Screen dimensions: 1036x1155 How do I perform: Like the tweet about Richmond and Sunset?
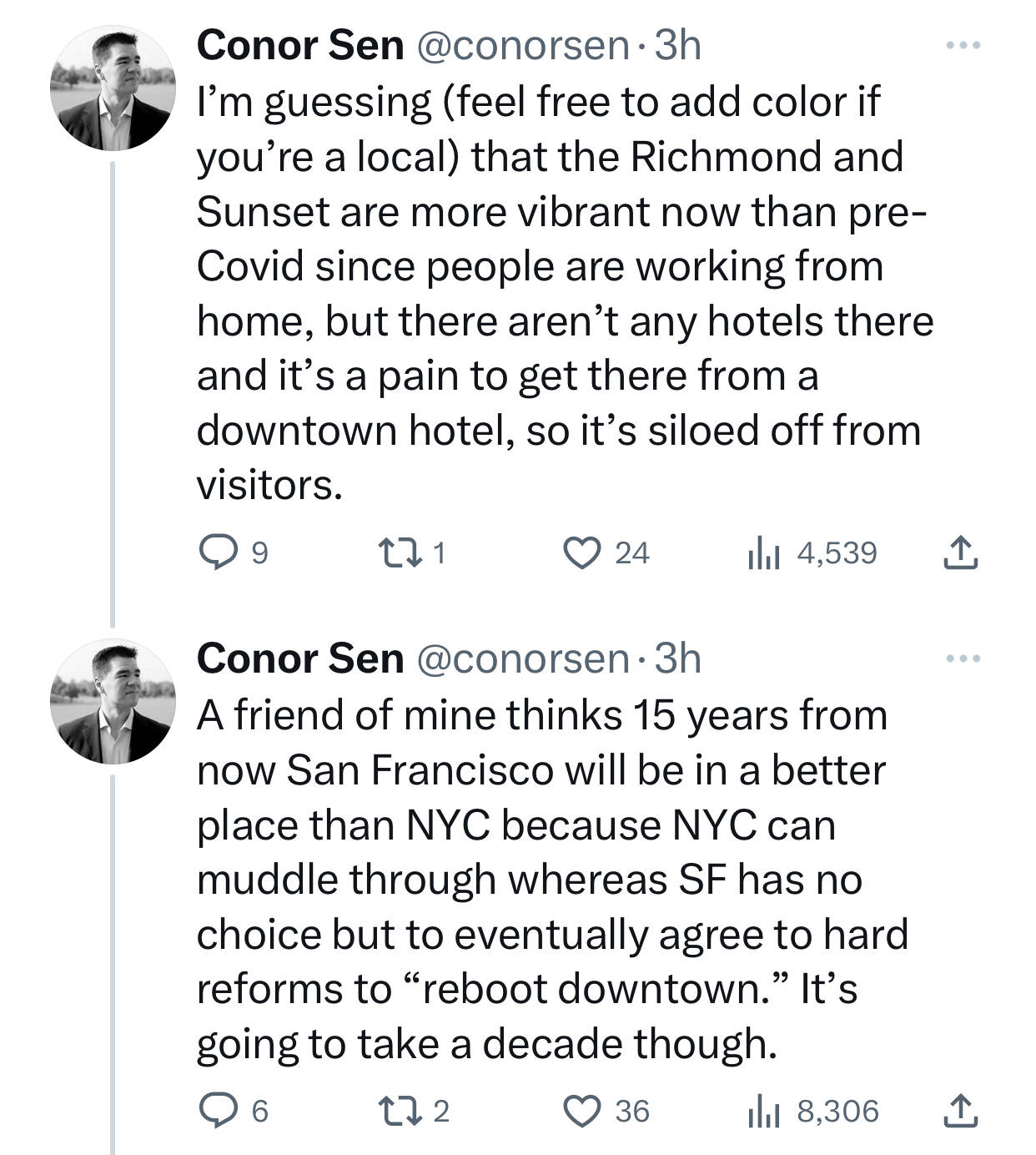pyautogui.click(x=583, y=552)
